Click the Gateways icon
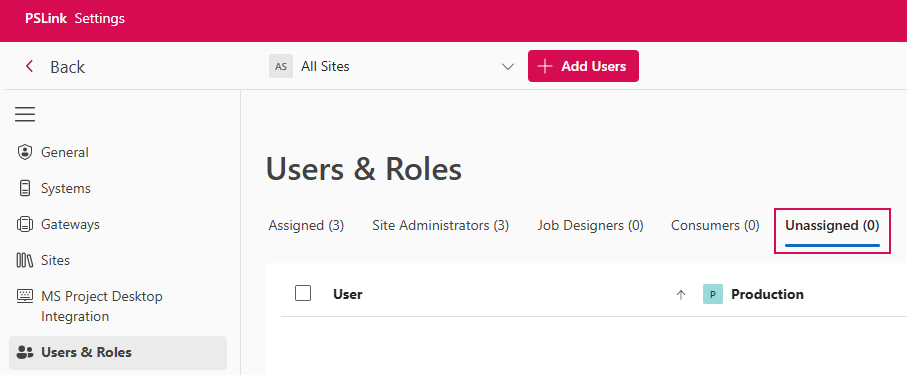The image size is (907, 375). 24,224
